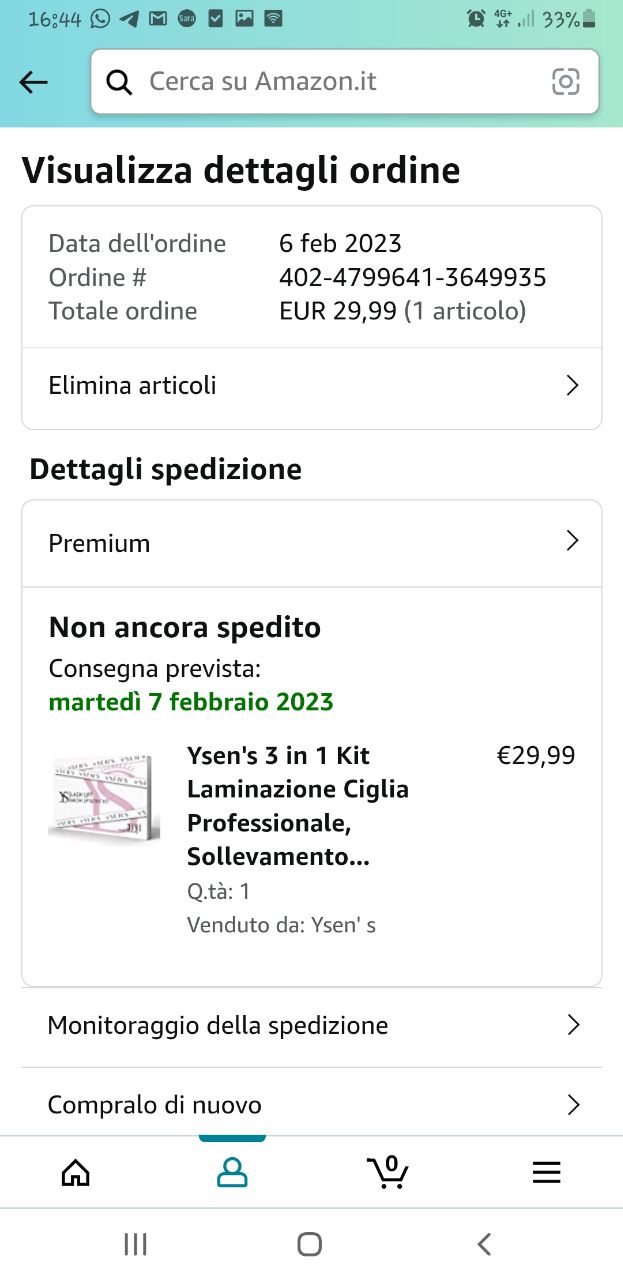The width and height of the screenshot is (623, 1280).
Task: Tap the search magnifier icon
Action: point(119,82)
